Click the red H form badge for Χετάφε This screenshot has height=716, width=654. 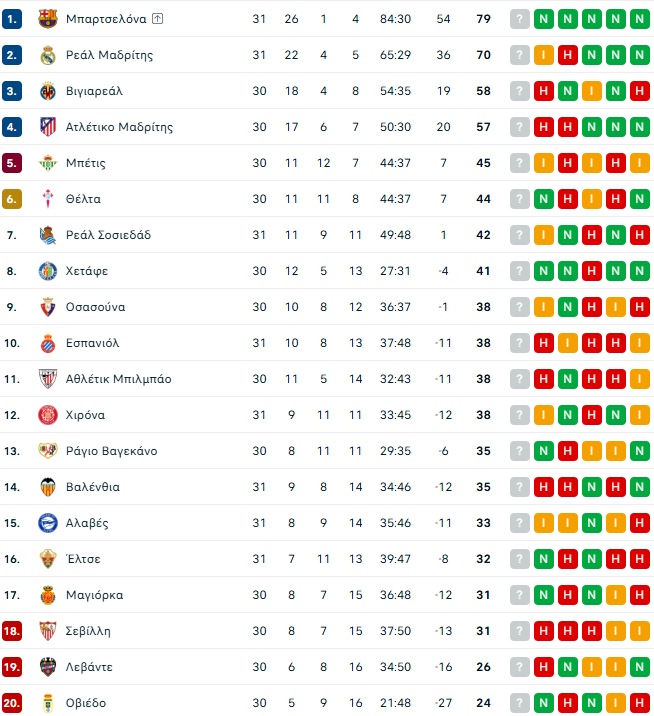coord(592,271)
